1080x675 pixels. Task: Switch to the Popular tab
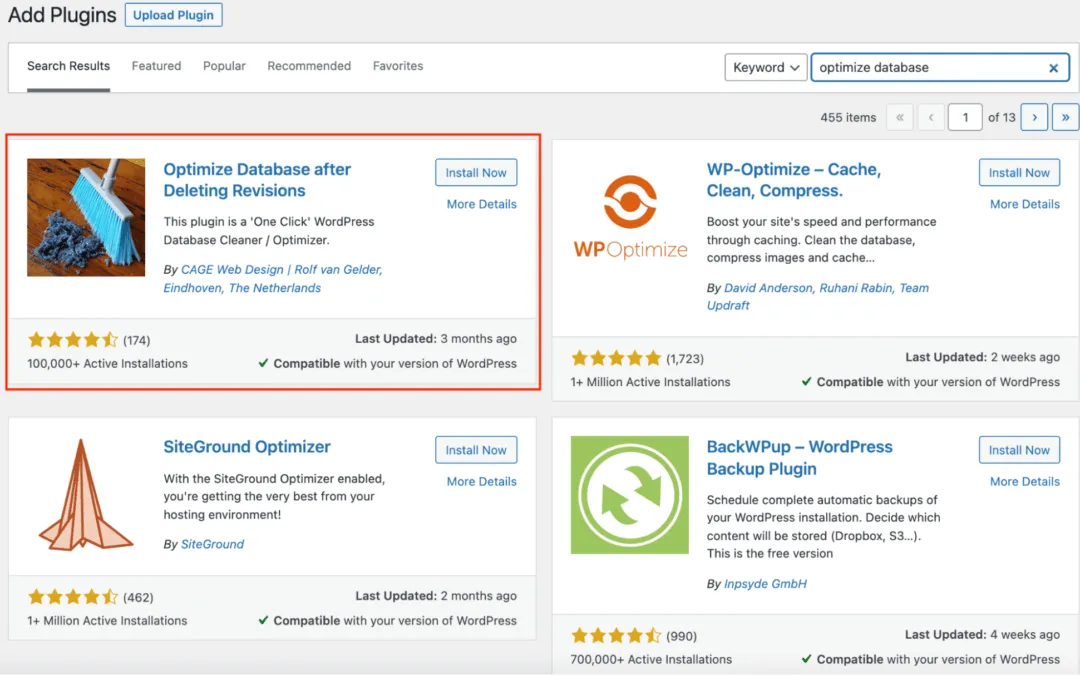(x=224, y=65)
